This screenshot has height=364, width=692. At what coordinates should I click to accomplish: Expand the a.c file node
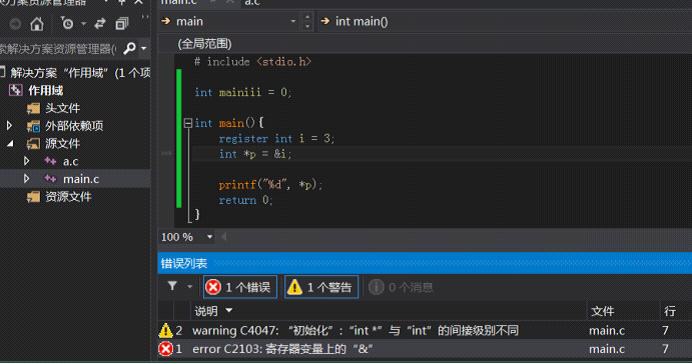click(x=26, y=161)
